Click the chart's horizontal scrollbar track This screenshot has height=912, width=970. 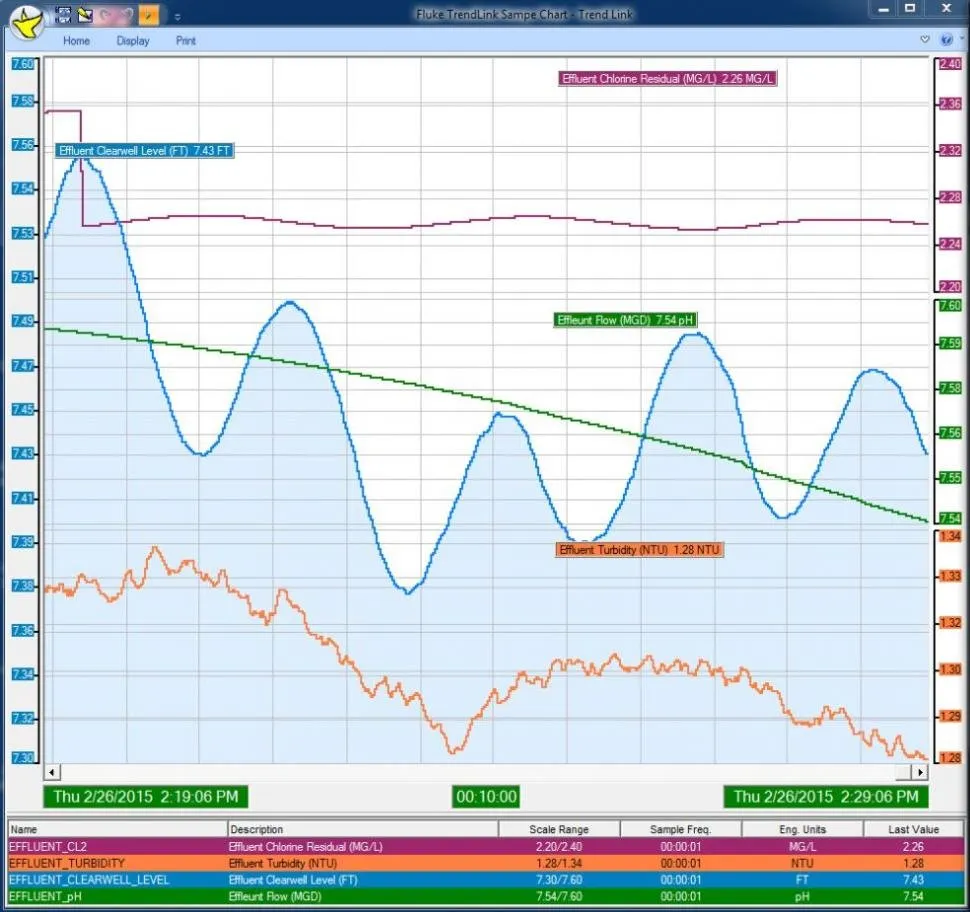(x=485, y=772)
